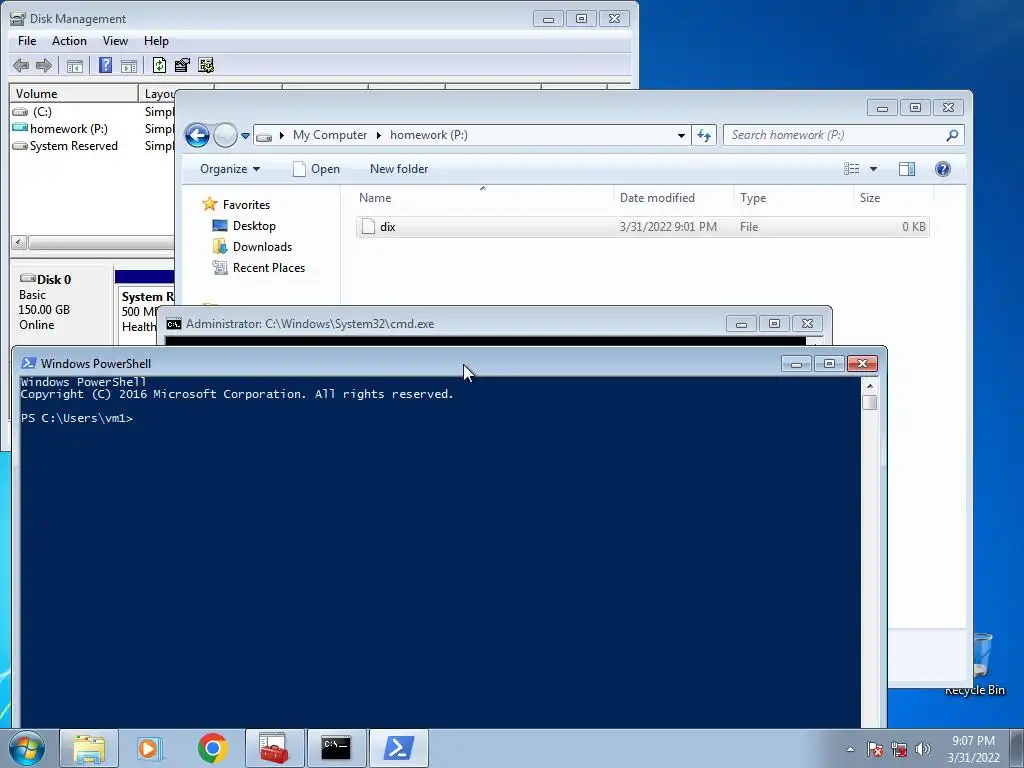This screenshot has width=1024, height=768.
Task: Open the address bar history dropdown
Action: 681,135
